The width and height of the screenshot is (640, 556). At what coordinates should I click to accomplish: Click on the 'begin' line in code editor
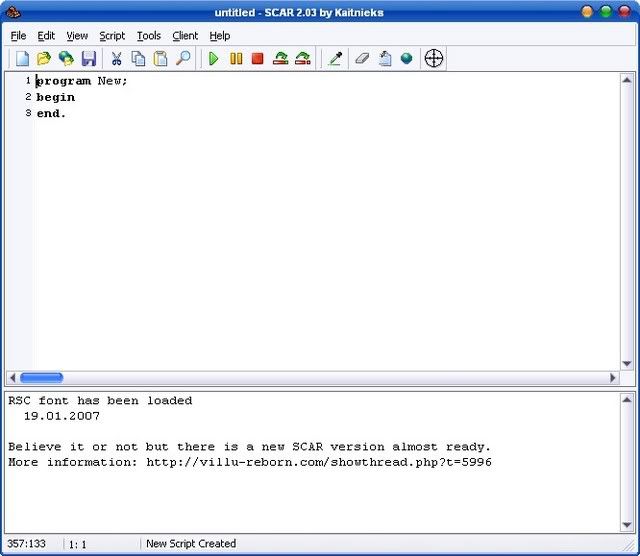pyautogui.click(x=56, y=97)
